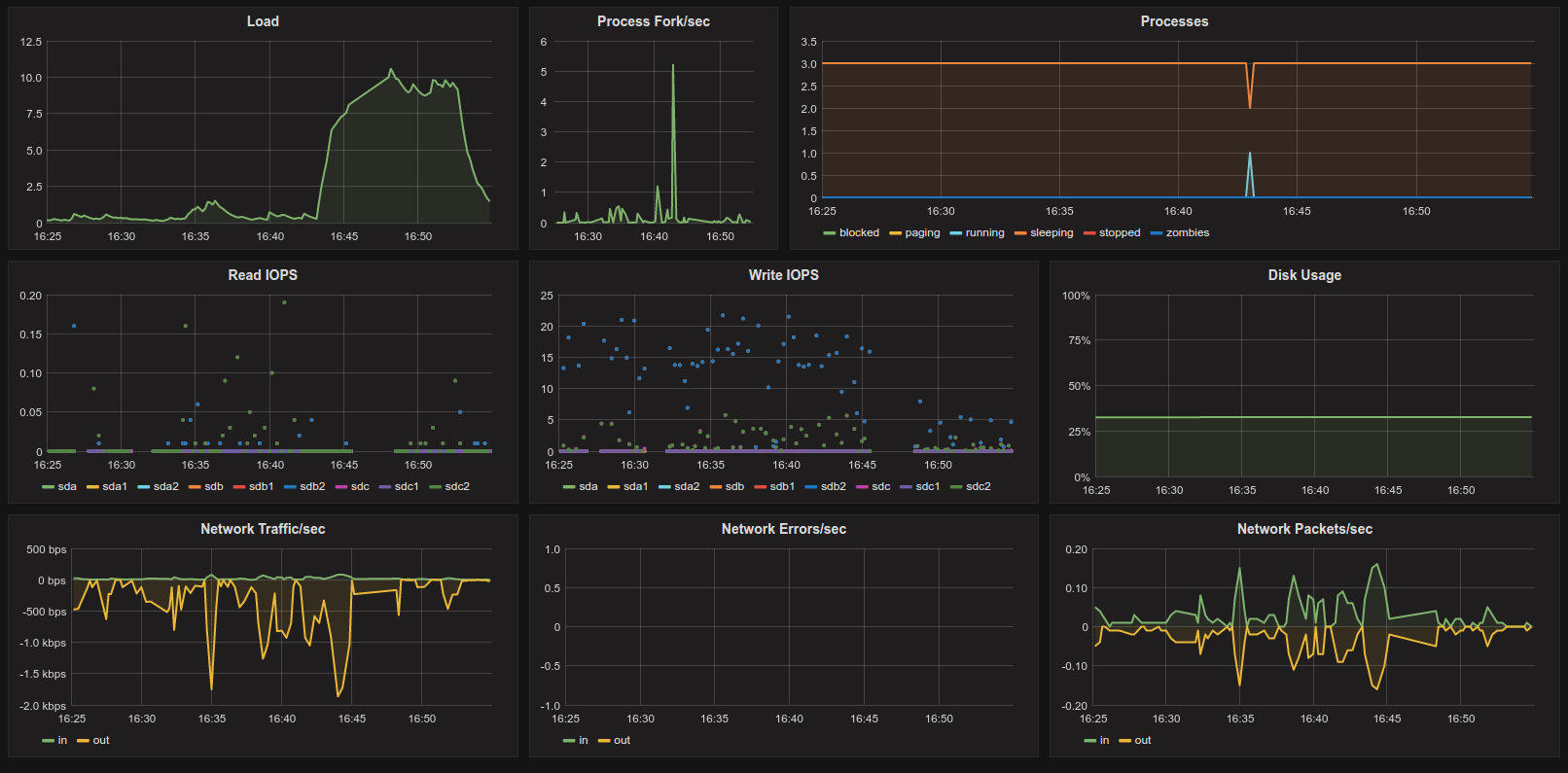
Task: Open the Read IOPS panel title
Action: [x=263, y=275]
